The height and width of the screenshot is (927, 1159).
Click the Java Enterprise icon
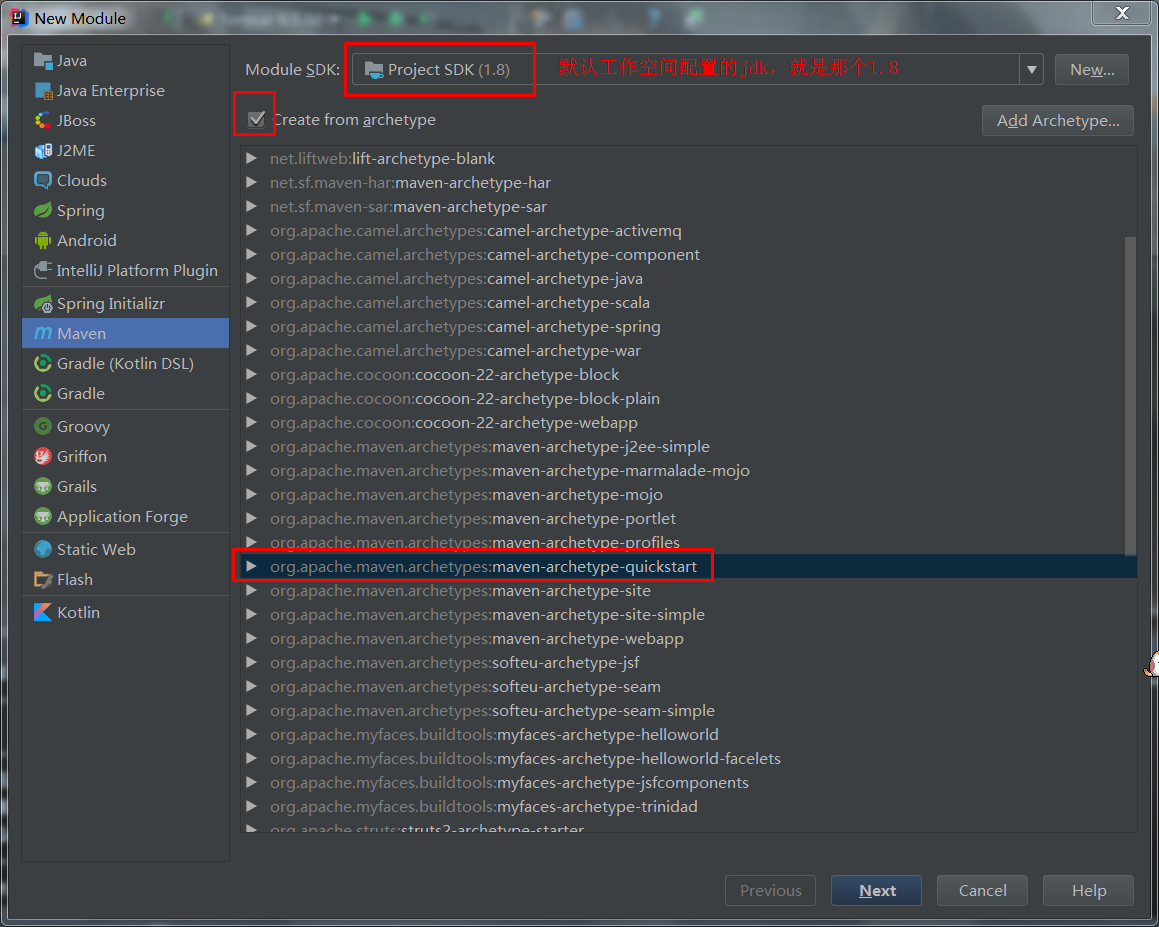[43, 91]
